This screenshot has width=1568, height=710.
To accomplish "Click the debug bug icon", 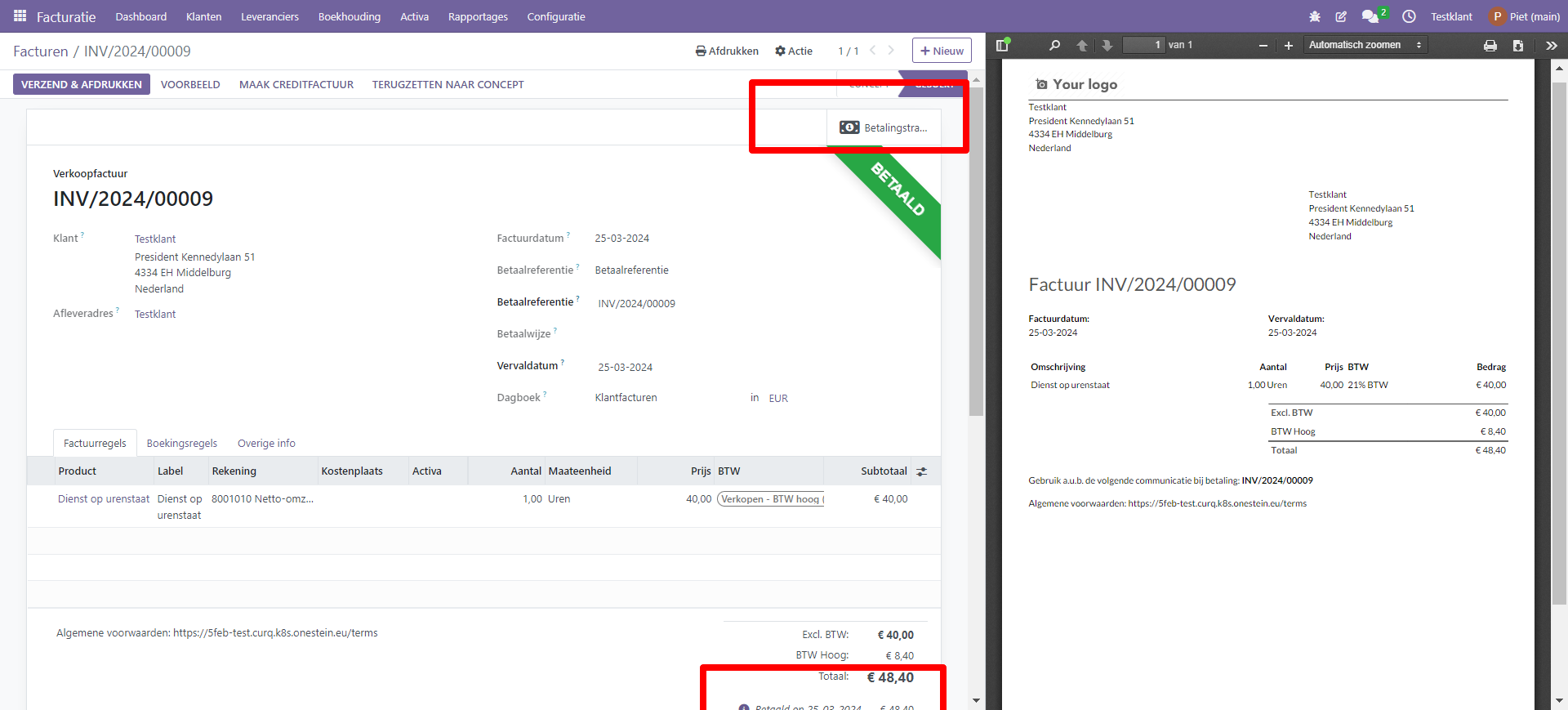I will (x=1315, y=16).
